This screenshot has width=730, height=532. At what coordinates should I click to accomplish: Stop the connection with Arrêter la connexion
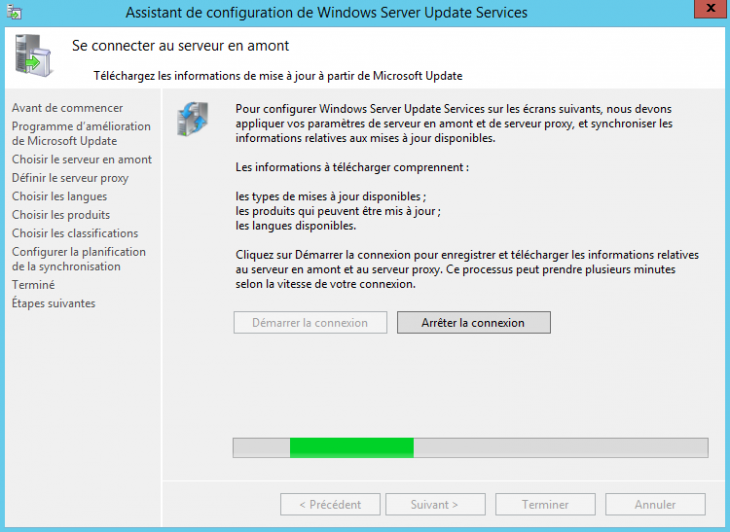(473, 323)
